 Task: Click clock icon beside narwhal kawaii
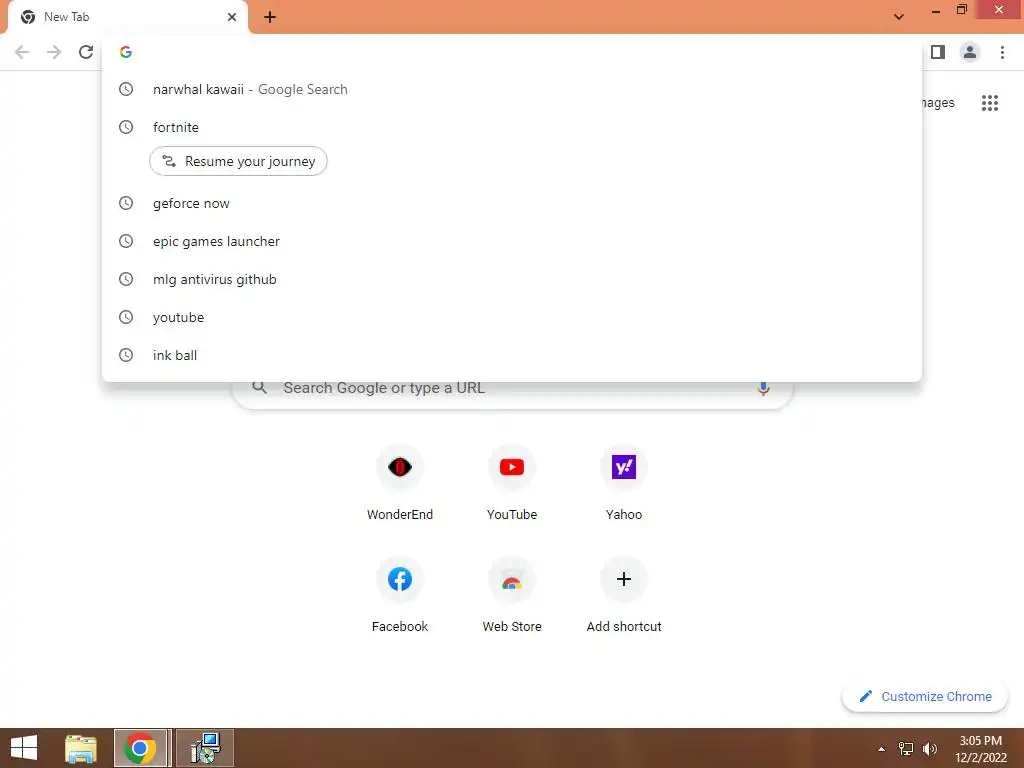pyautogui.click(x=126, y=89)
